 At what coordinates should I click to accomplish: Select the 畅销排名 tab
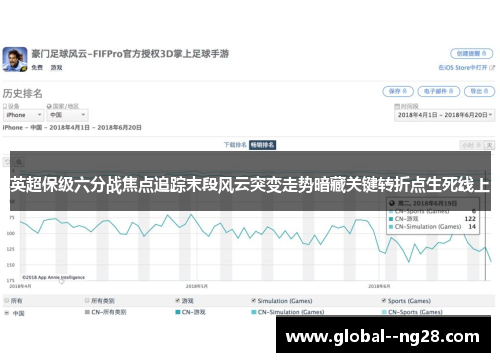tap(262, 145)
